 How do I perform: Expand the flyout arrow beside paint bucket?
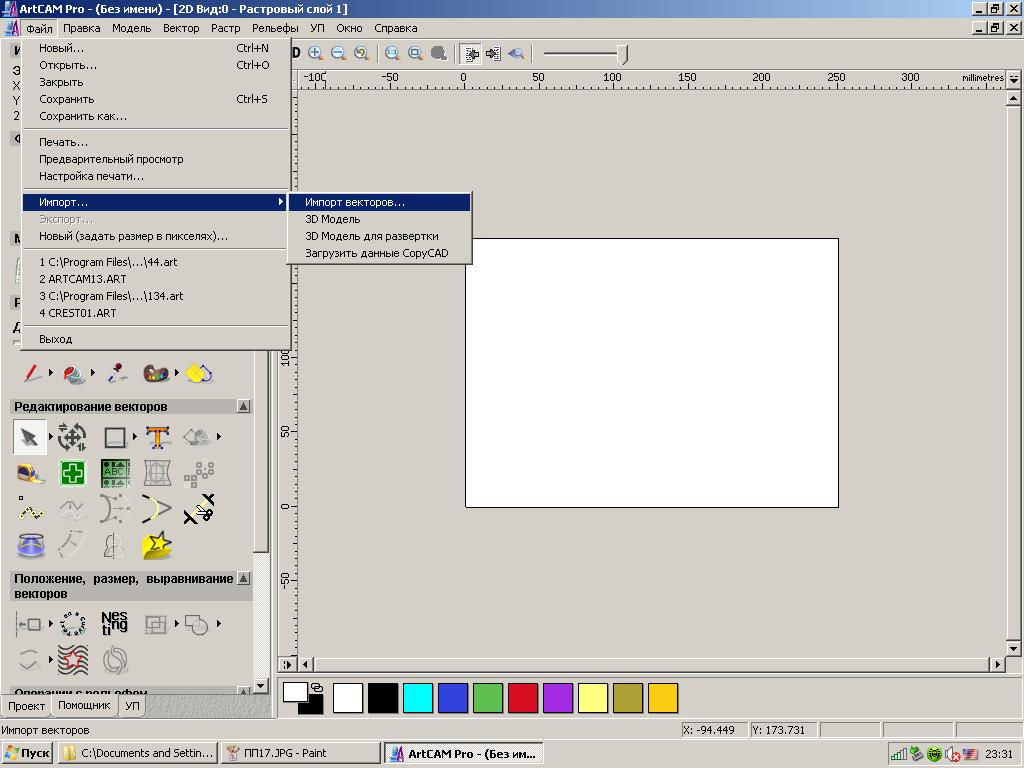click(x=92, y=373)
